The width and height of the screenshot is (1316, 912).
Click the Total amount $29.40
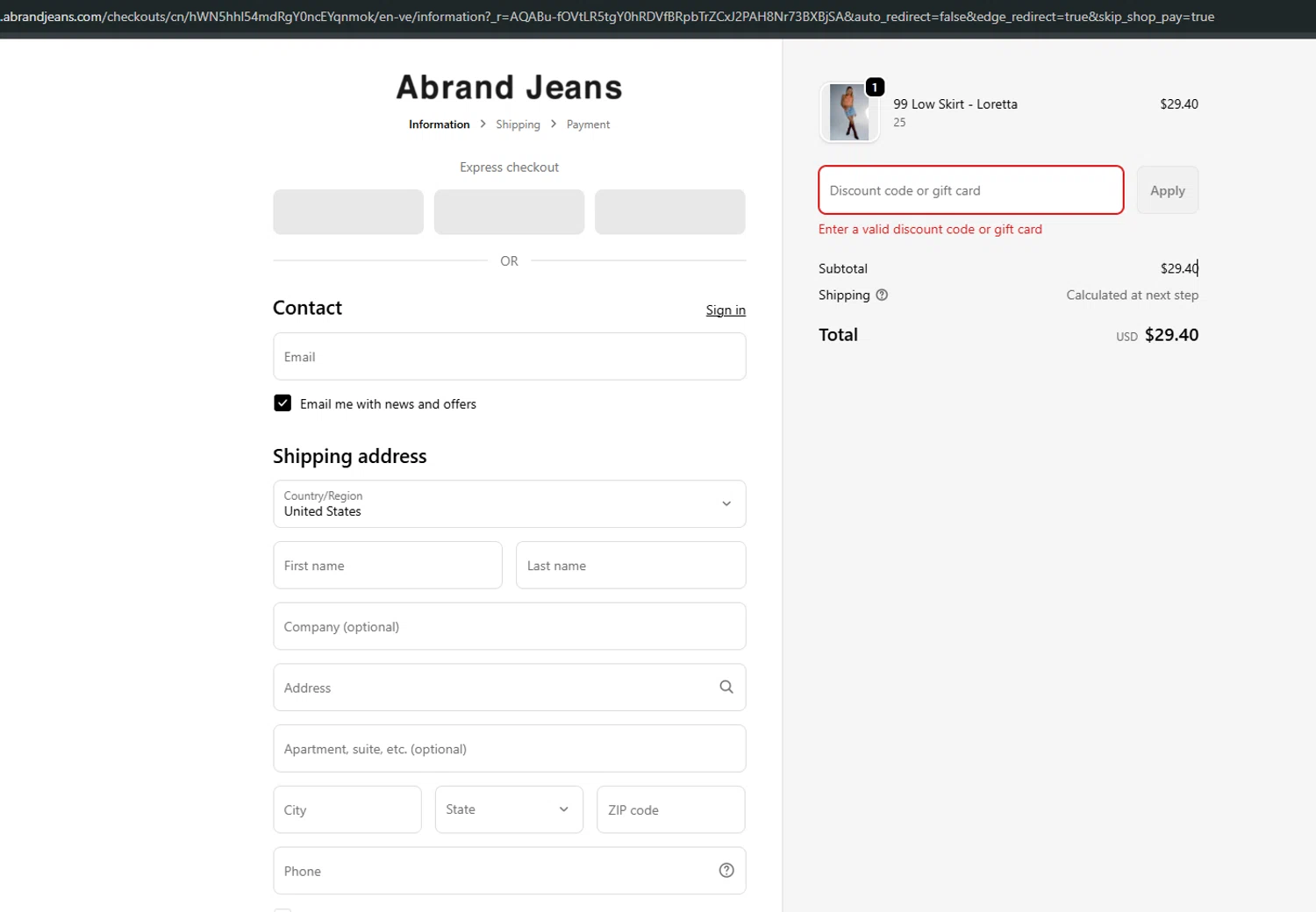pos(1171,335)
